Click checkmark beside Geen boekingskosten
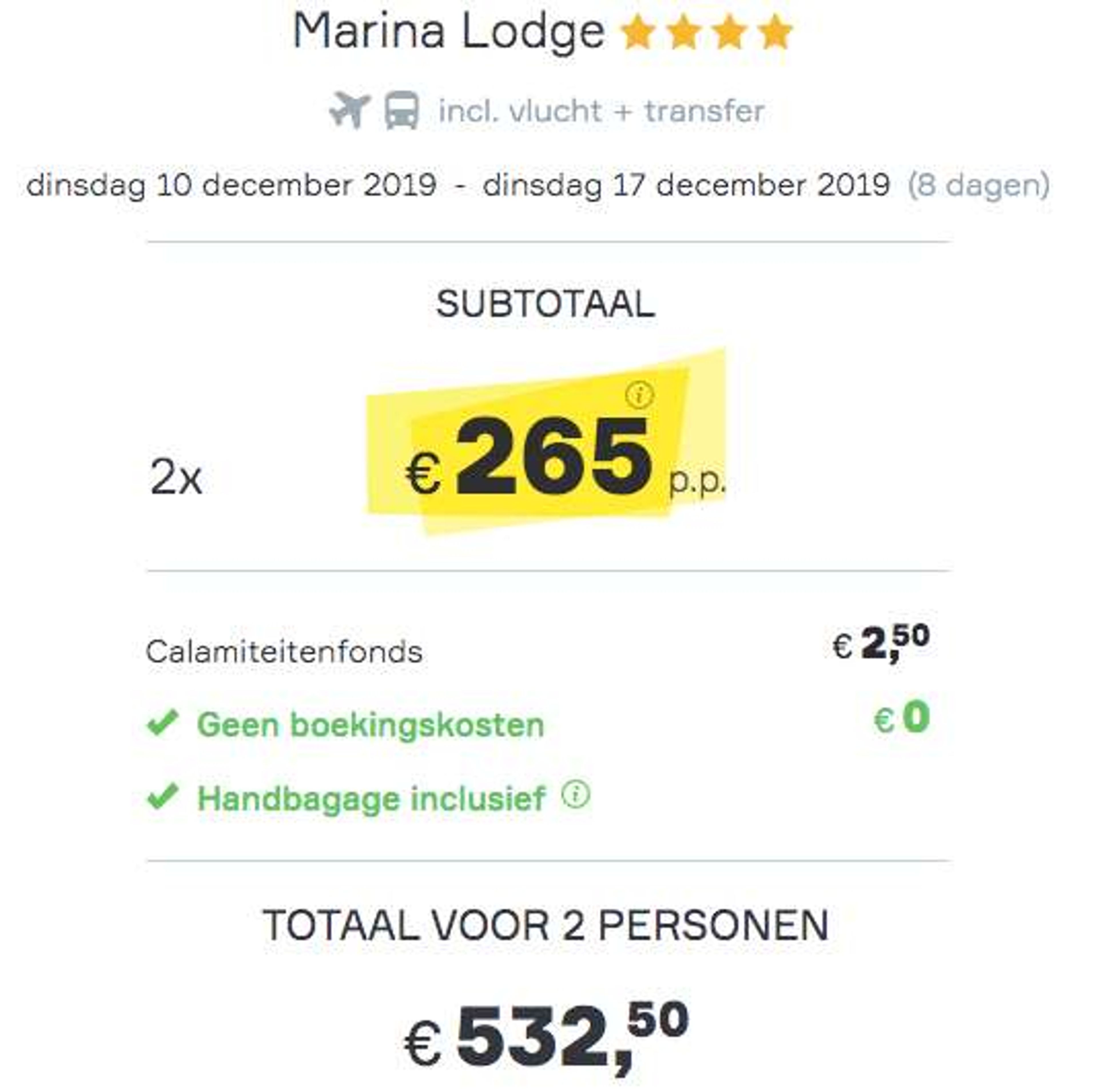The image size is (1098, 1092). [163, 723]
